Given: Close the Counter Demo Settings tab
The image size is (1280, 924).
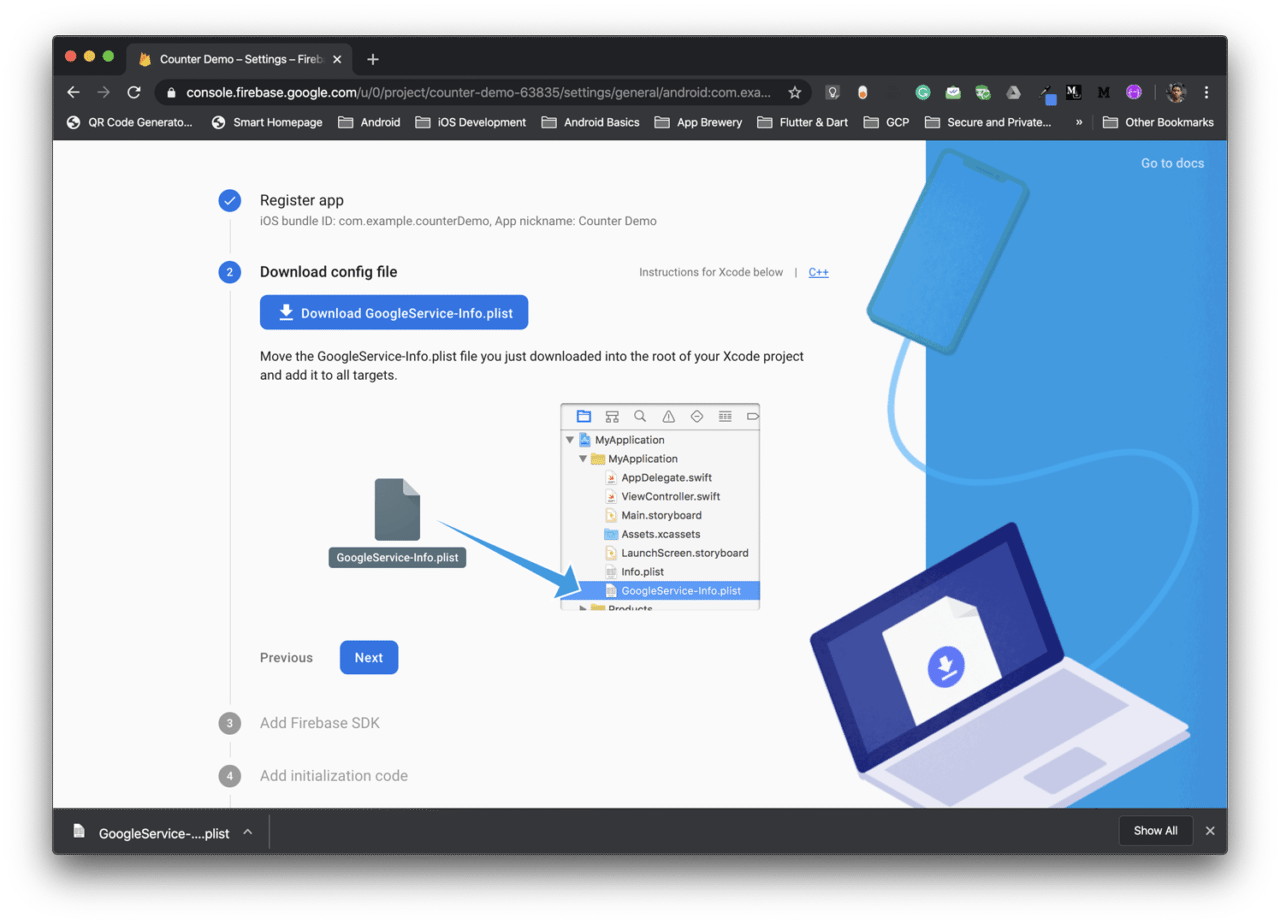Looking at the screenshot, I should coord(337,59).
